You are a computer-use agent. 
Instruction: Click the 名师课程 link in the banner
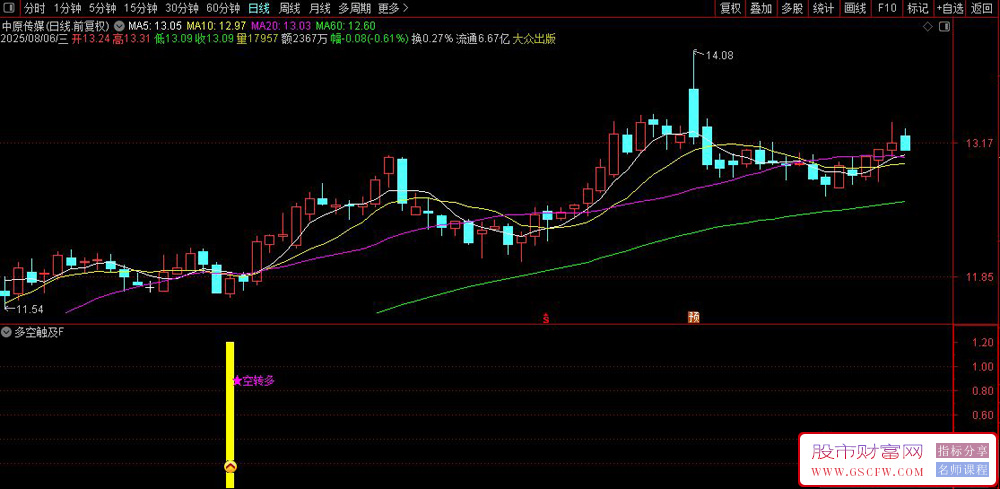click(962, 471)
